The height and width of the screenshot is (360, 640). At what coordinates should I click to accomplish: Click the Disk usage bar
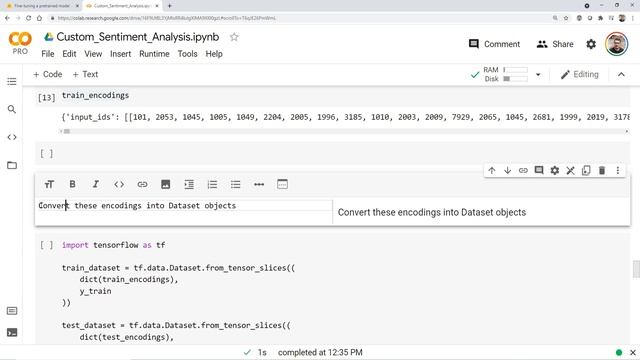coord(515,79)
